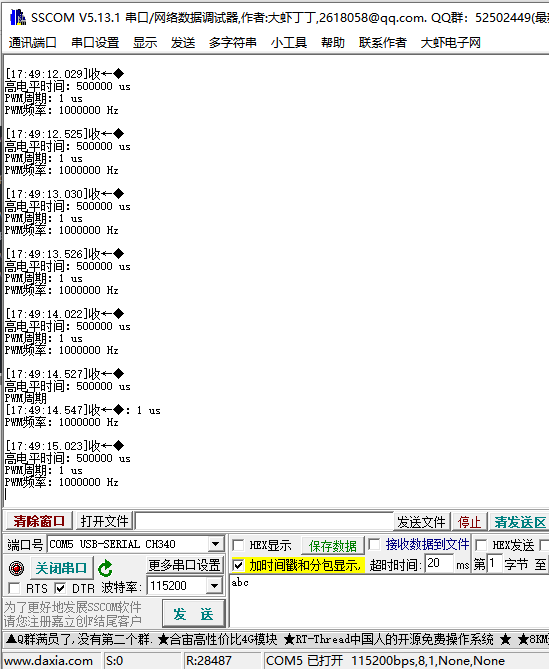Viewport: 549px width, 669px height.
Task: Click the 打开文件 button
Action: 105,521
